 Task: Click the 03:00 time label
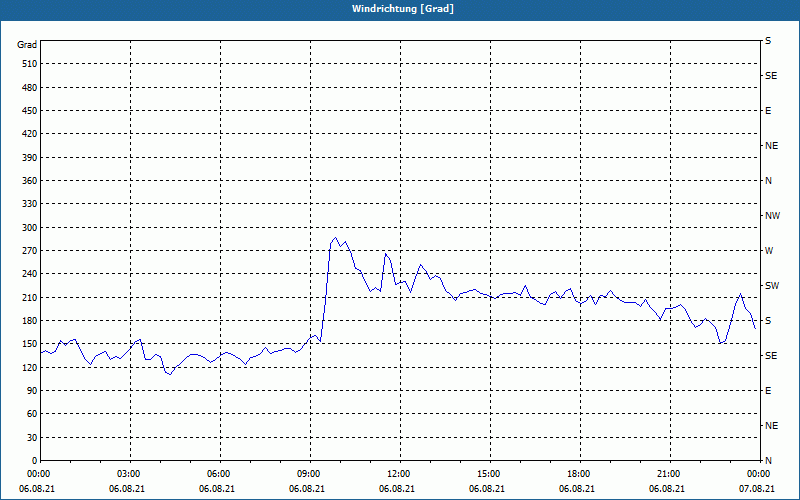pyautogui.click(x=131, y=474)
